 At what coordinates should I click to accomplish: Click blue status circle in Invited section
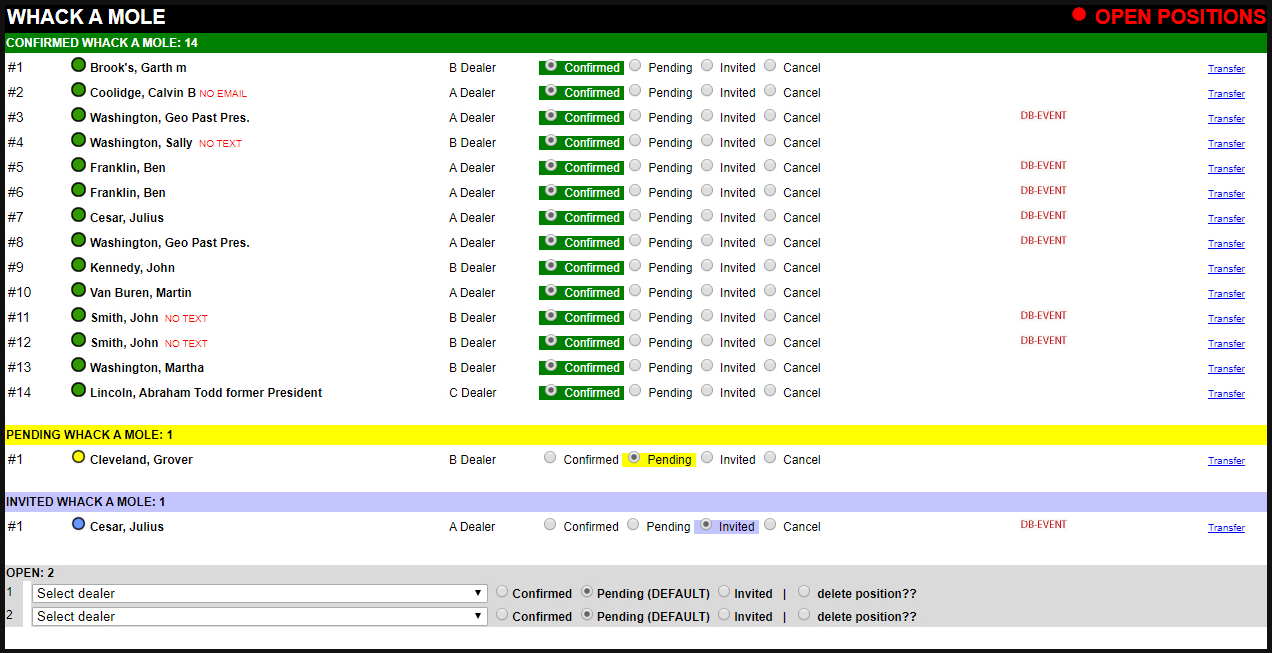(x=79, y=524)
